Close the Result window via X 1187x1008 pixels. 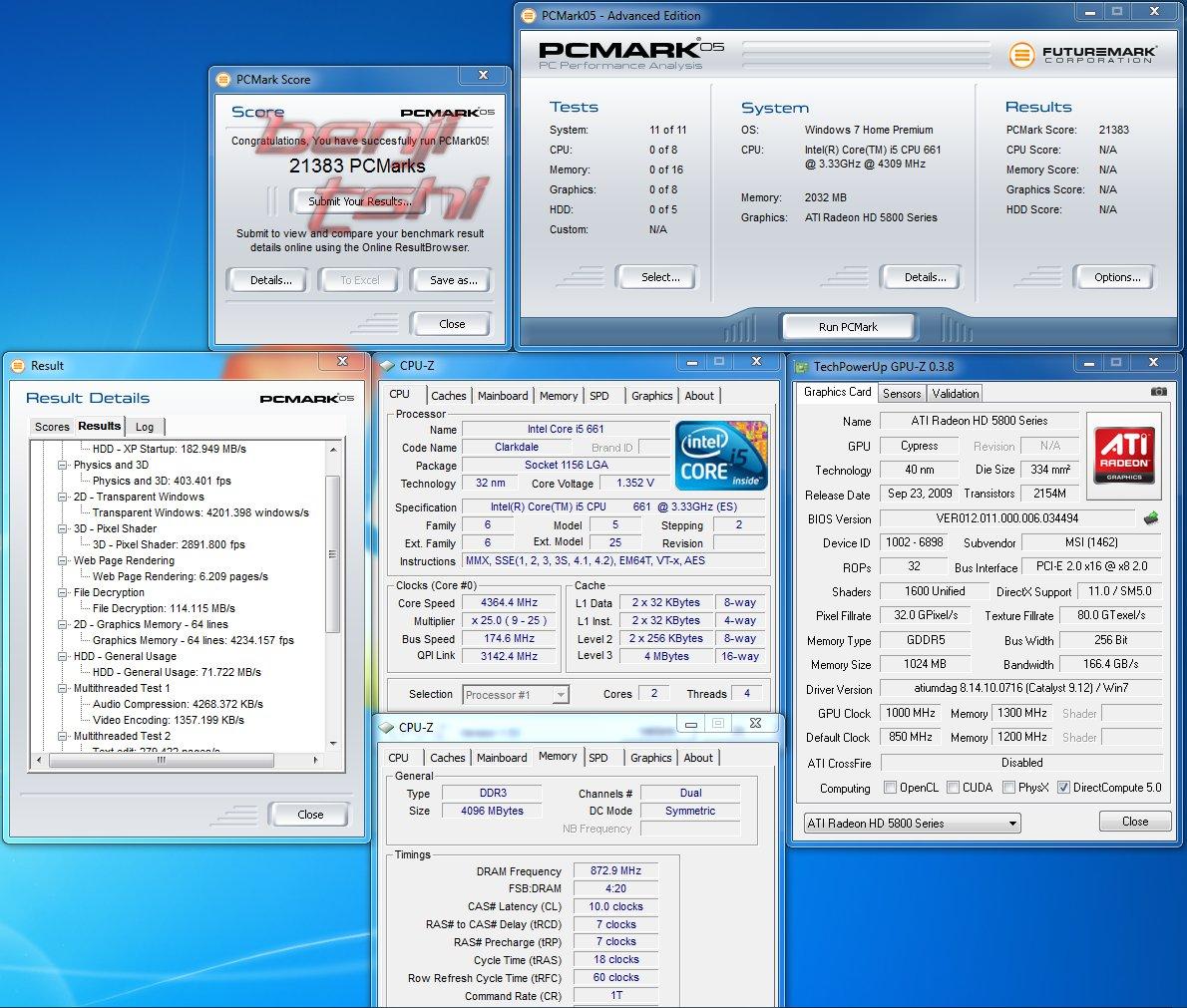[x=342, y=361]
